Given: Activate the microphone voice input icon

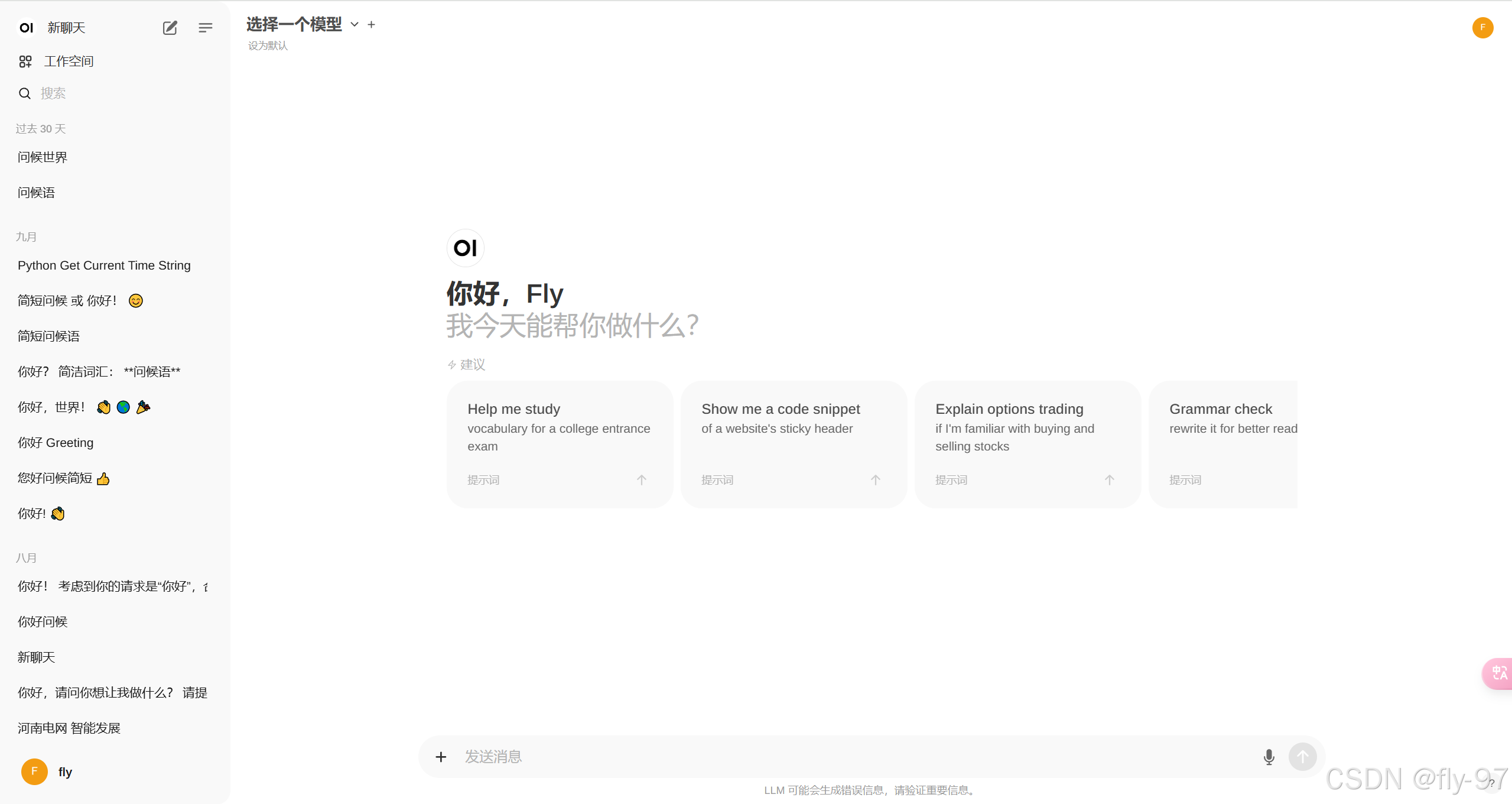Looking at the screenshot, I should click(1269, 757).
